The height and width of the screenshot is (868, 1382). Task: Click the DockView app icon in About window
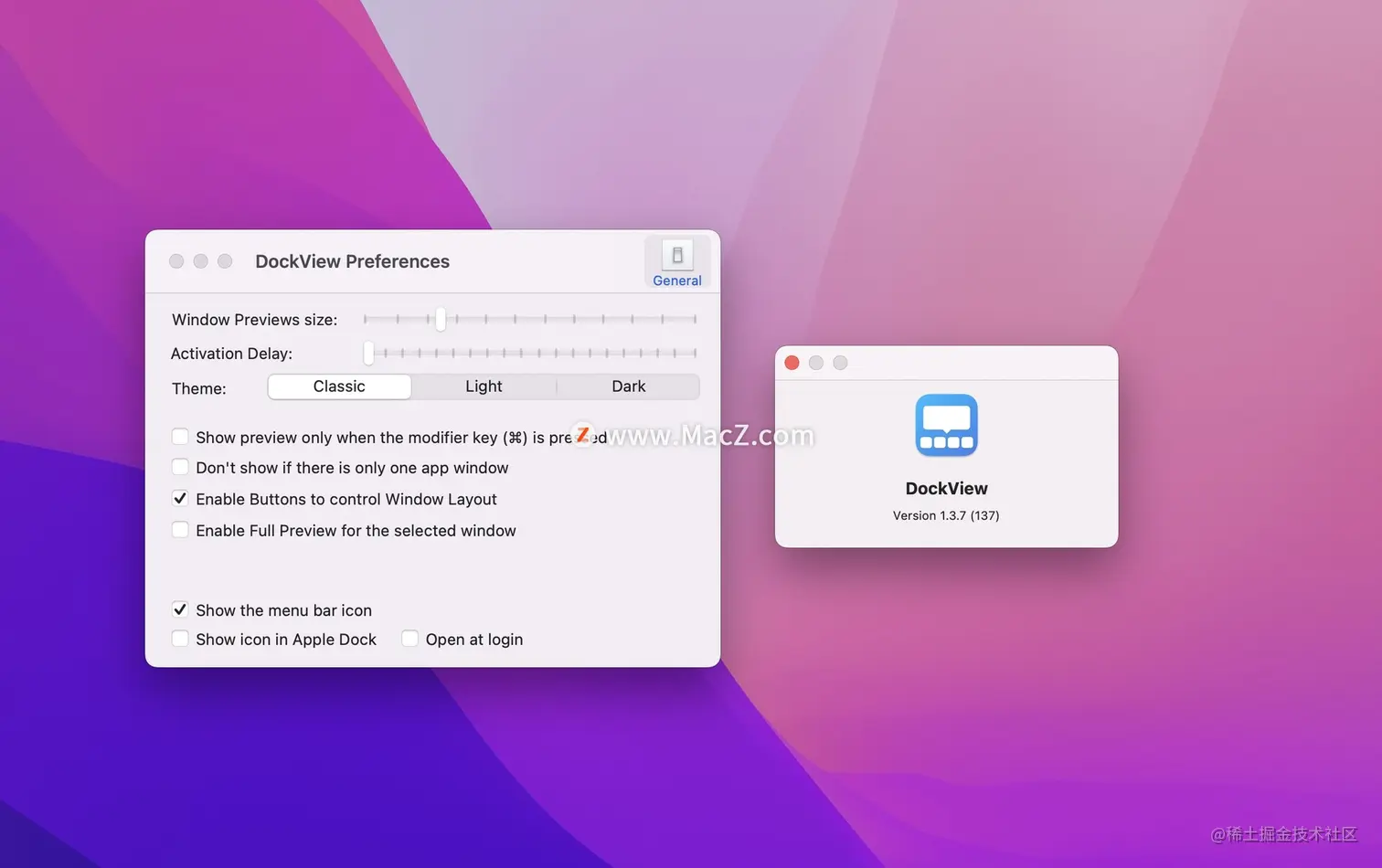pos(946,425)
